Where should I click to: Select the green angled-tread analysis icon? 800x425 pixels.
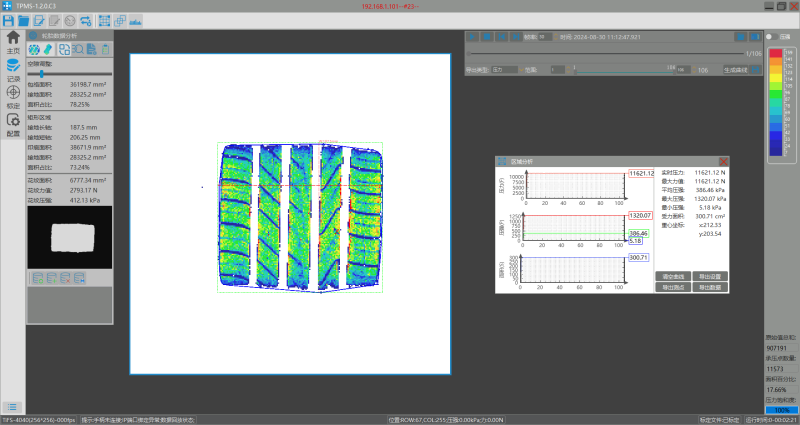pyautogui.click(x=47, y=49)
